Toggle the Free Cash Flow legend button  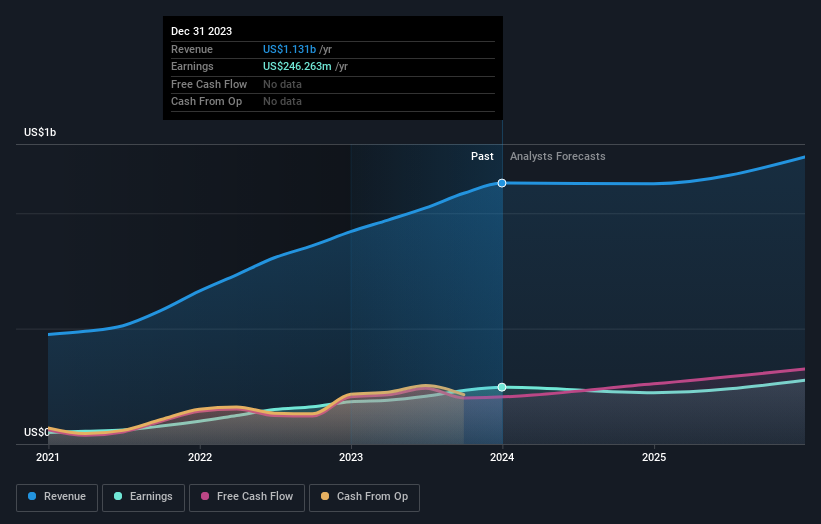[x=247, y=497]
